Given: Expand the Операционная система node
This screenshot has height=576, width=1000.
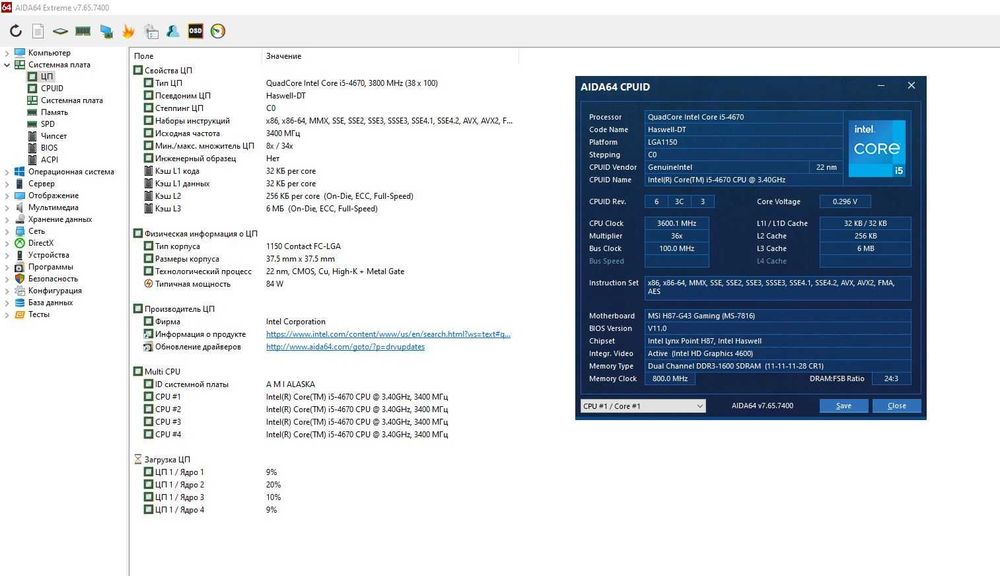Looking at the screenshot, I should pos(7,172).
